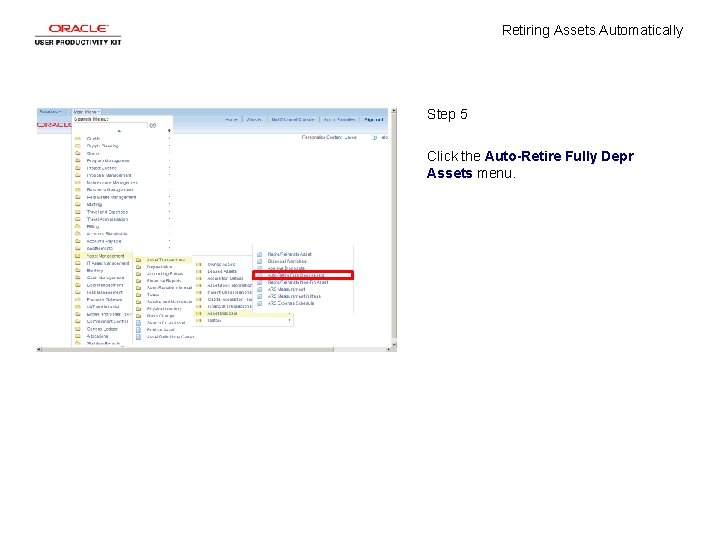Click the Commitment Control folder icon
Image resolution: width=720 pixels, height=540 pixels.
(78, 321)
